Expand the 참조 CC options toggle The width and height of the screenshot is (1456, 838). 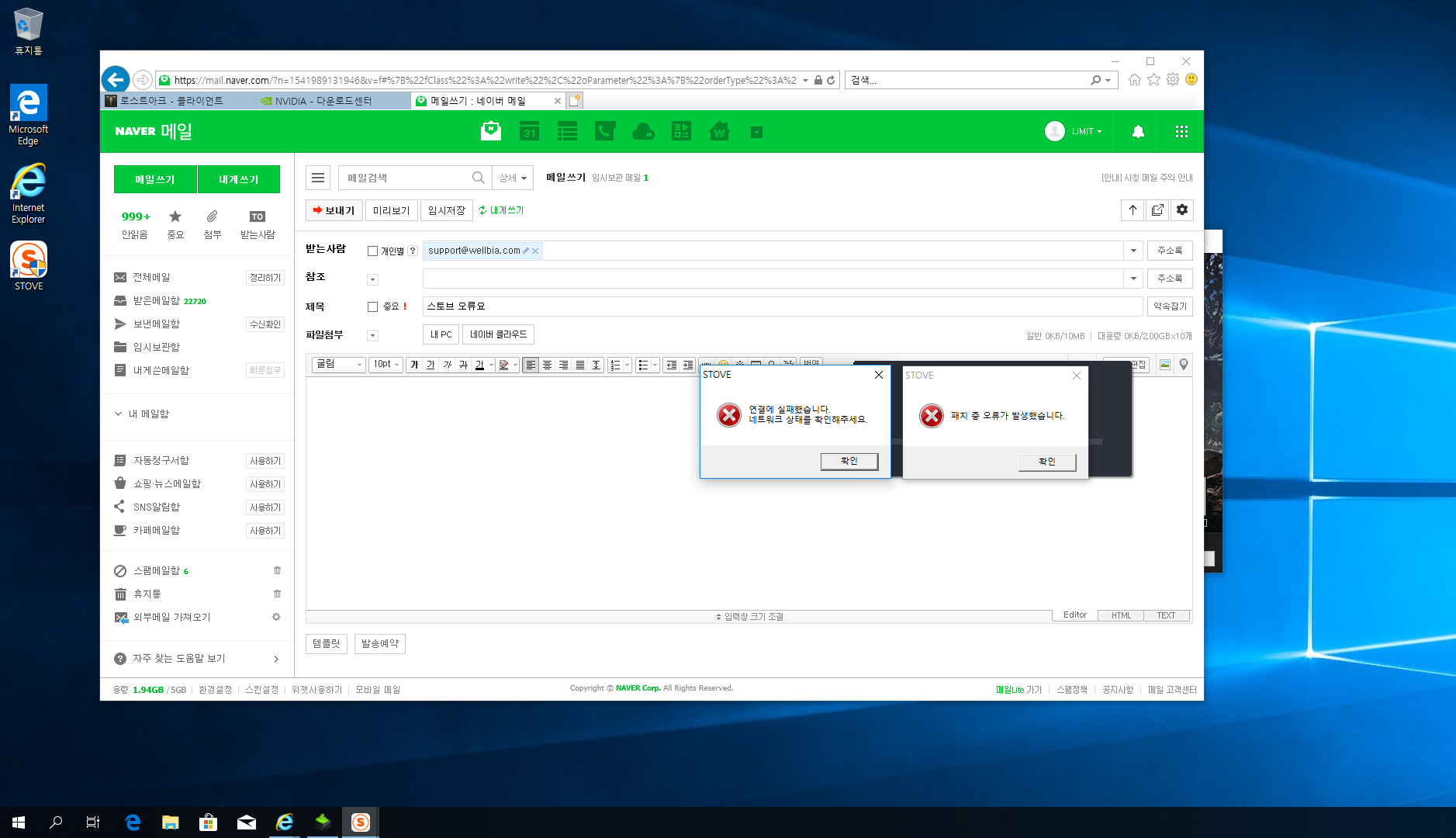coord(372,279)
